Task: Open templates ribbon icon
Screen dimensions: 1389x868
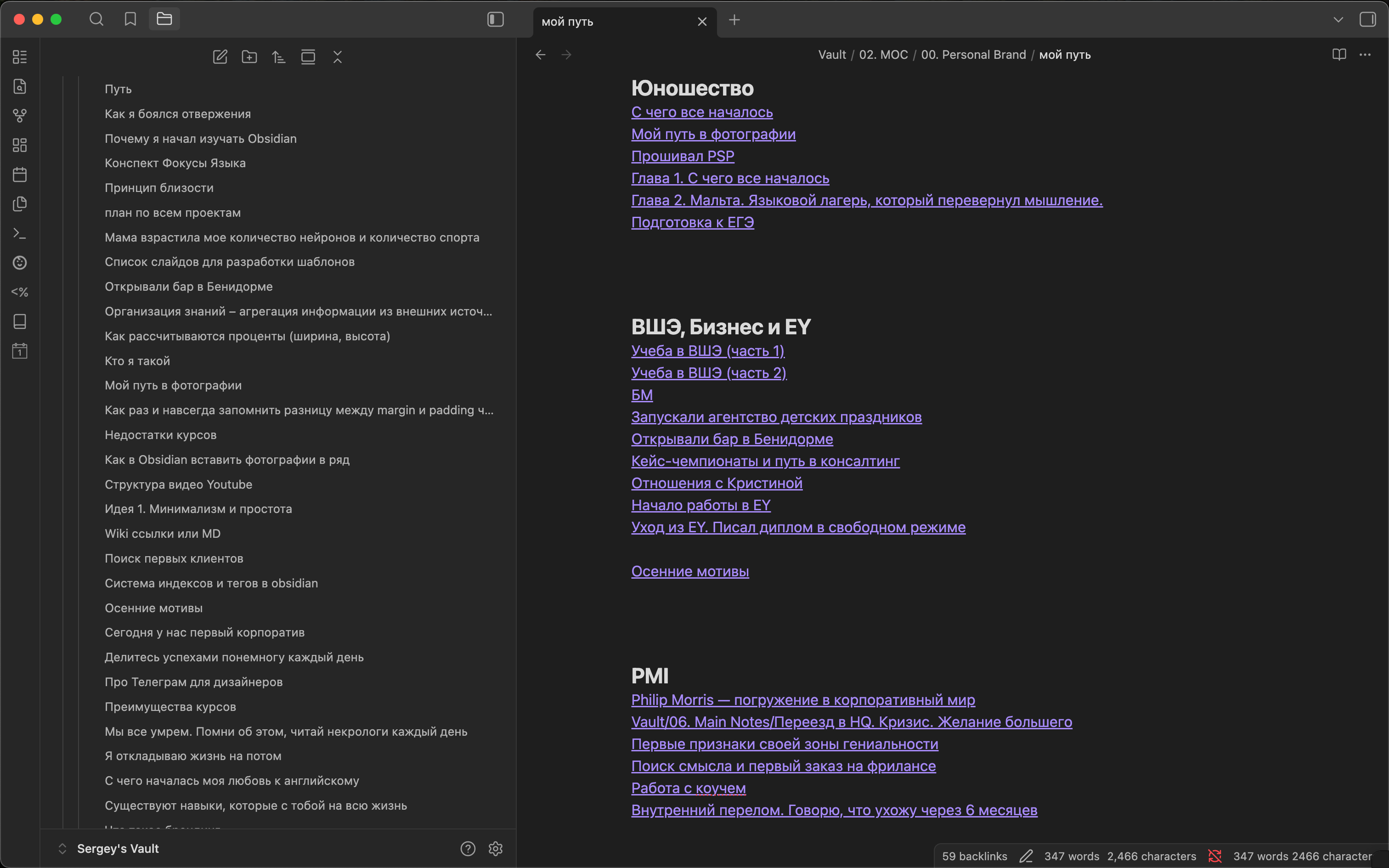Action: (20, 204)
